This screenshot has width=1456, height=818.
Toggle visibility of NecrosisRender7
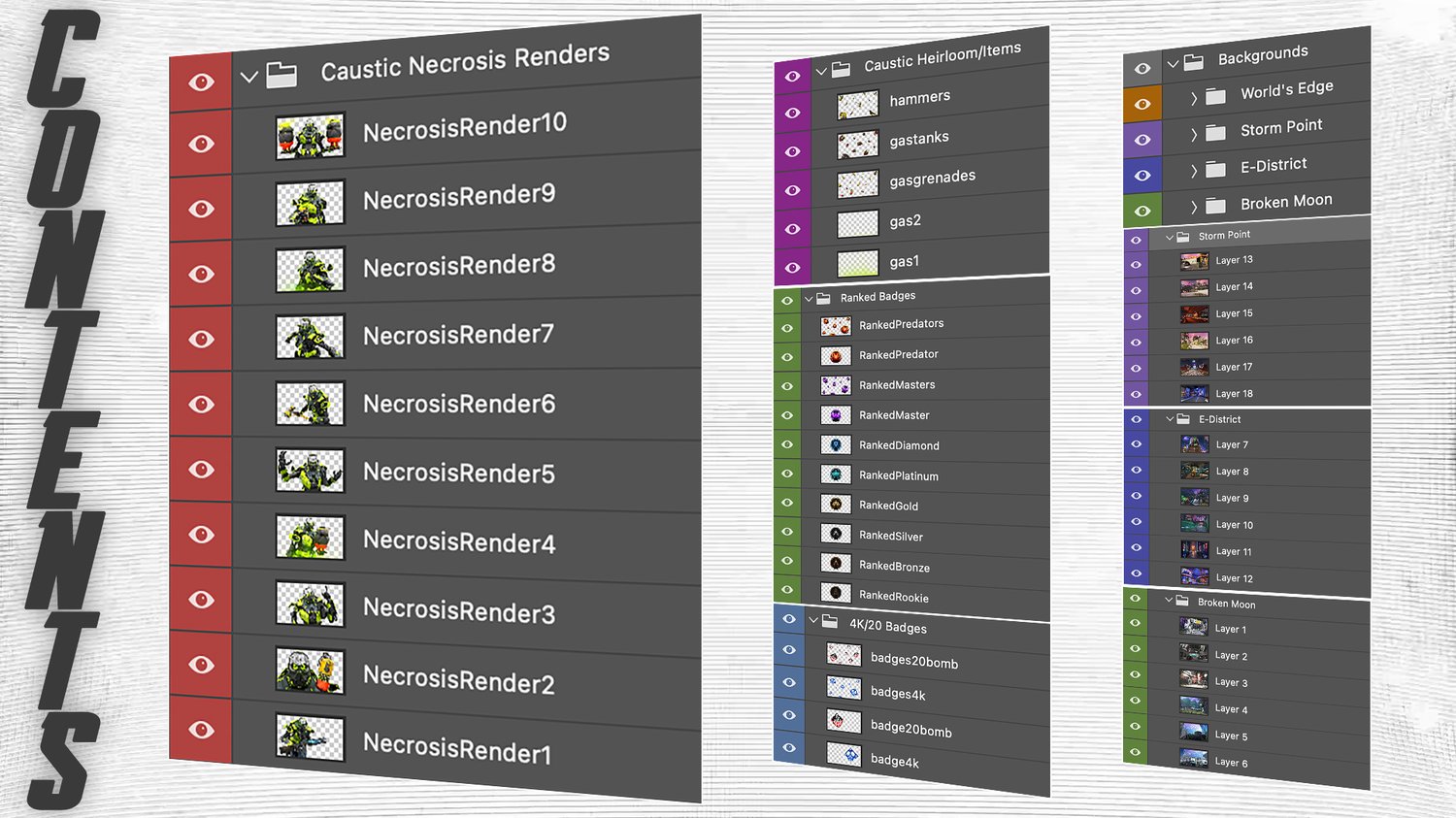click(x=201, y=339)
